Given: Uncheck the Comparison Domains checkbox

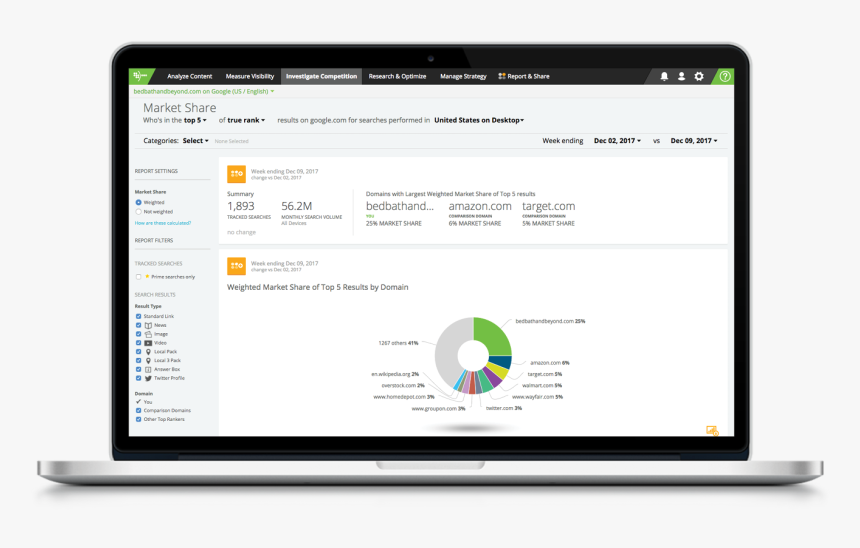Looking at the screenshot, I should click(x=138, y=410).
